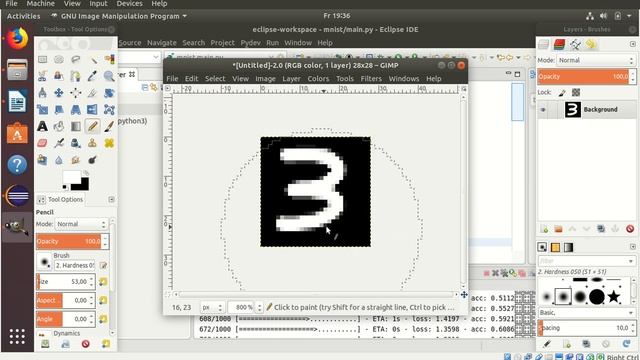Screen dimensions: 640x360
Task: Open GIMP Colors menu
Action: (x=318, y=78)
